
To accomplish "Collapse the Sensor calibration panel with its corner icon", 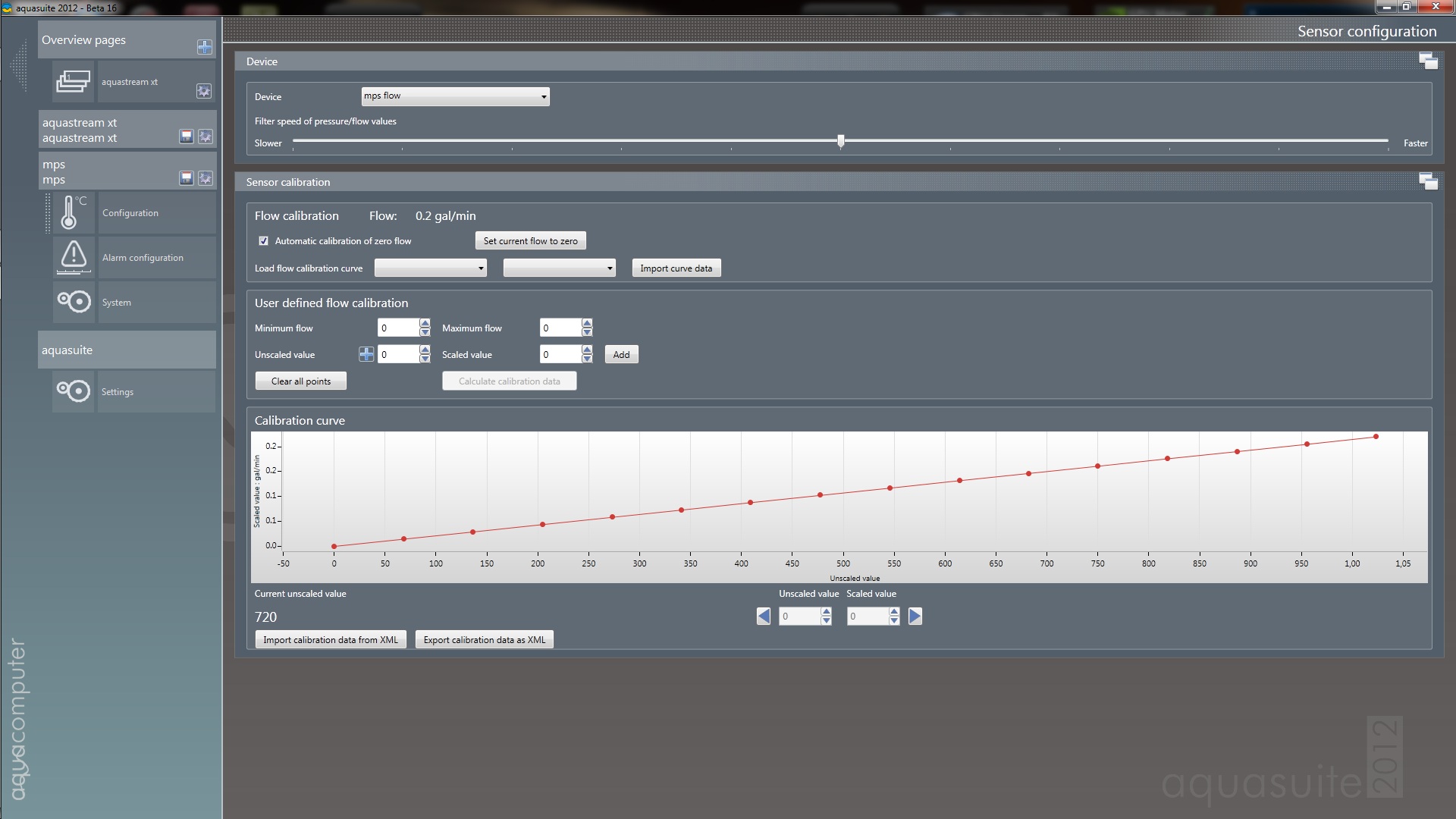I will (1428, 181).
